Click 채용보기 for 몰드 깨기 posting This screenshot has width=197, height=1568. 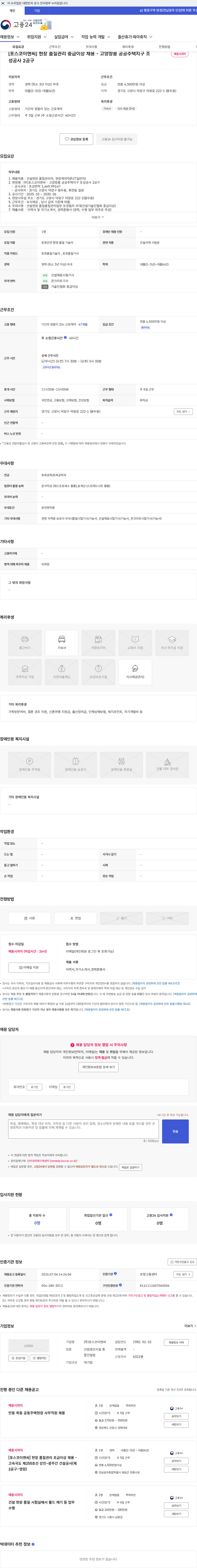pos(176,1514)
